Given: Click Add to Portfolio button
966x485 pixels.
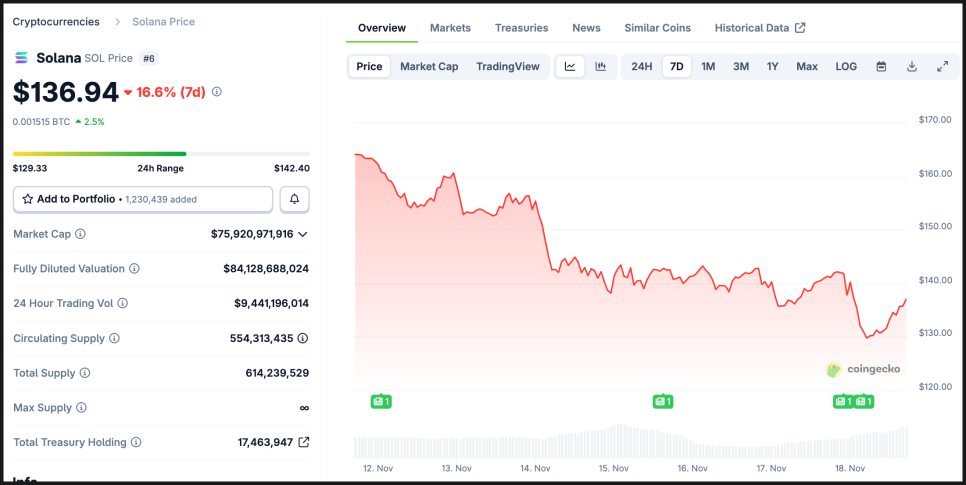Looking at the screenshot, I should 143,199.
